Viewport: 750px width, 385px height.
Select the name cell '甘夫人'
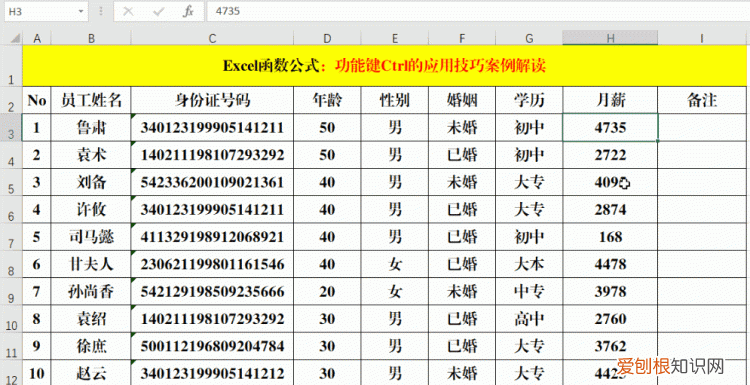(91, 264)
